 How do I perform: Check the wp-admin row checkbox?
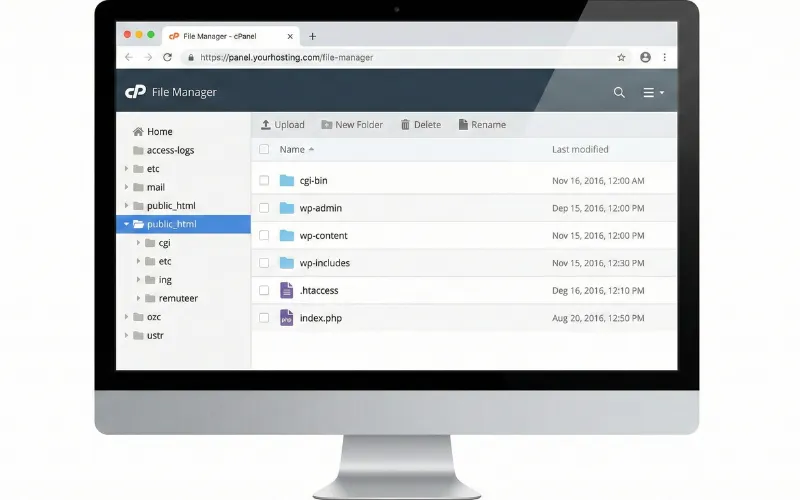(x=264, y=208)
